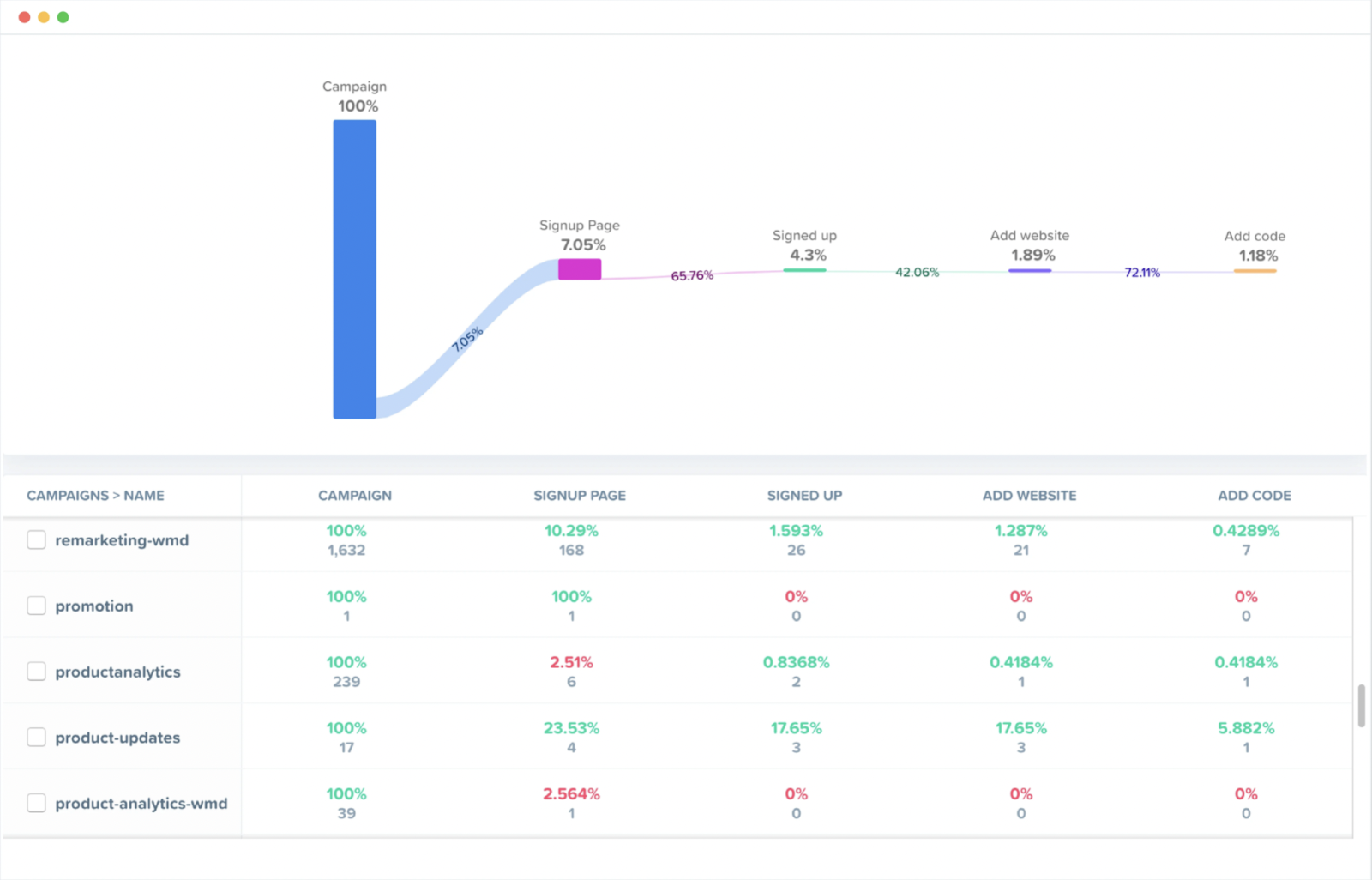Viewport: 1372px width, 880px height.
Task: Click the green Signed up funnel bar
Action: tap(804, 270)
